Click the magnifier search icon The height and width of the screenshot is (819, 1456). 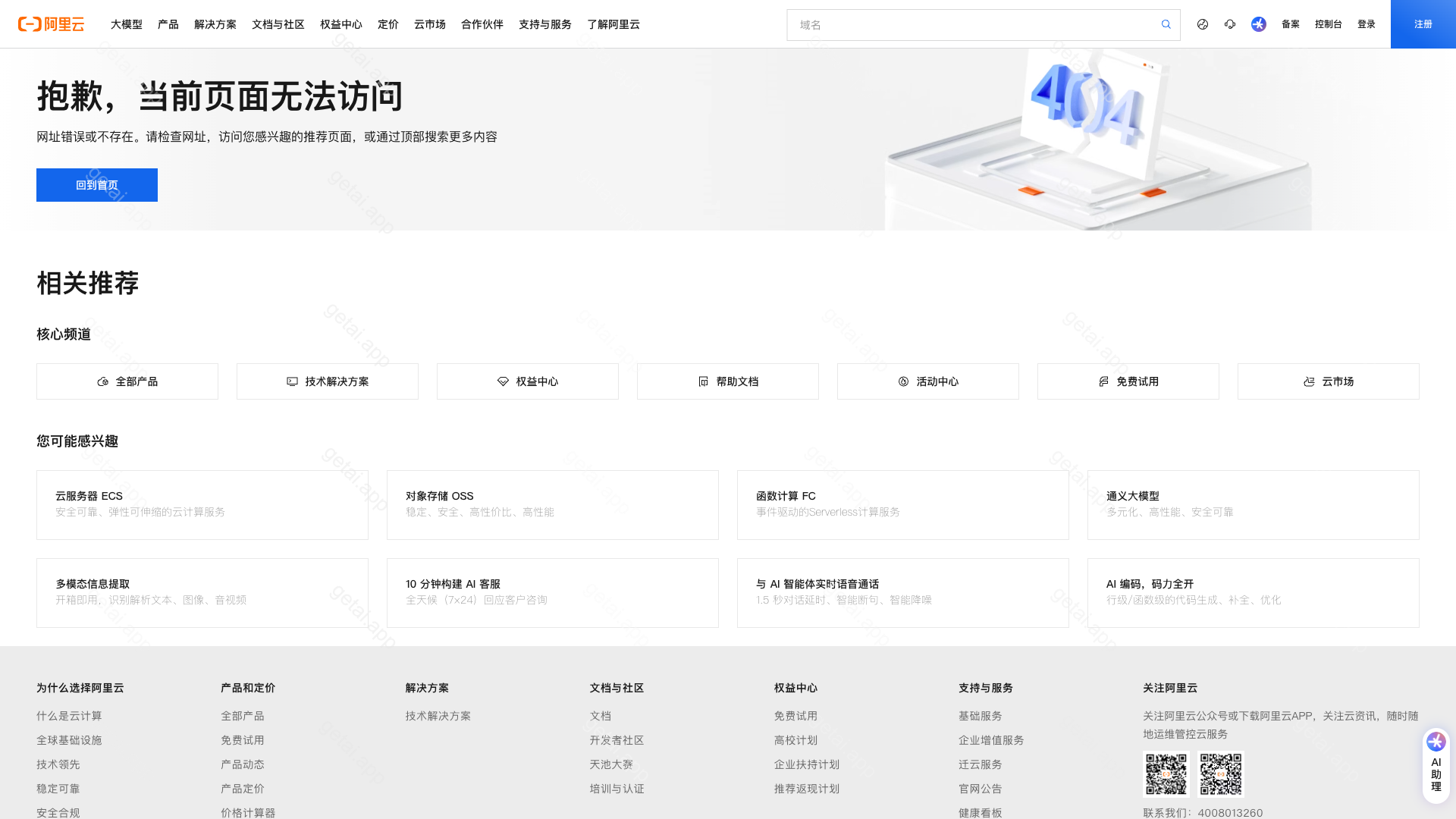point(1166,24)
